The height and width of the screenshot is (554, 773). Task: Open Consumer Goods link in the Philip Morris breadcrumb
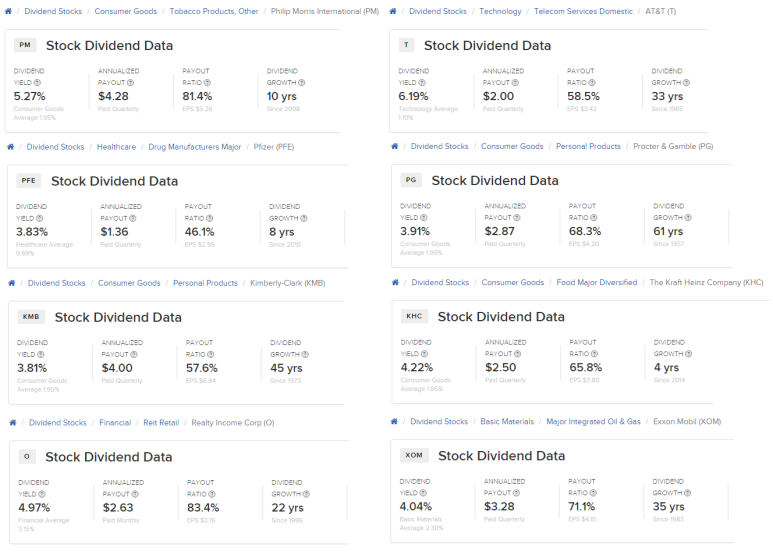pos(126,11)
